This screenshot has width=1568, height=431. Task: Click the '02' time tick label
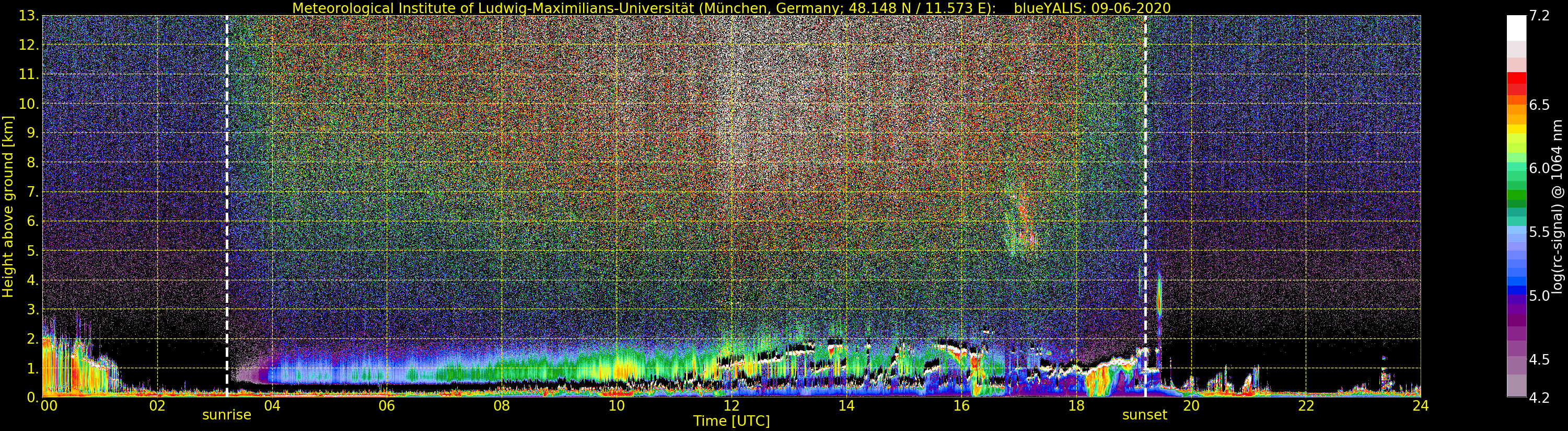[157, 405]
